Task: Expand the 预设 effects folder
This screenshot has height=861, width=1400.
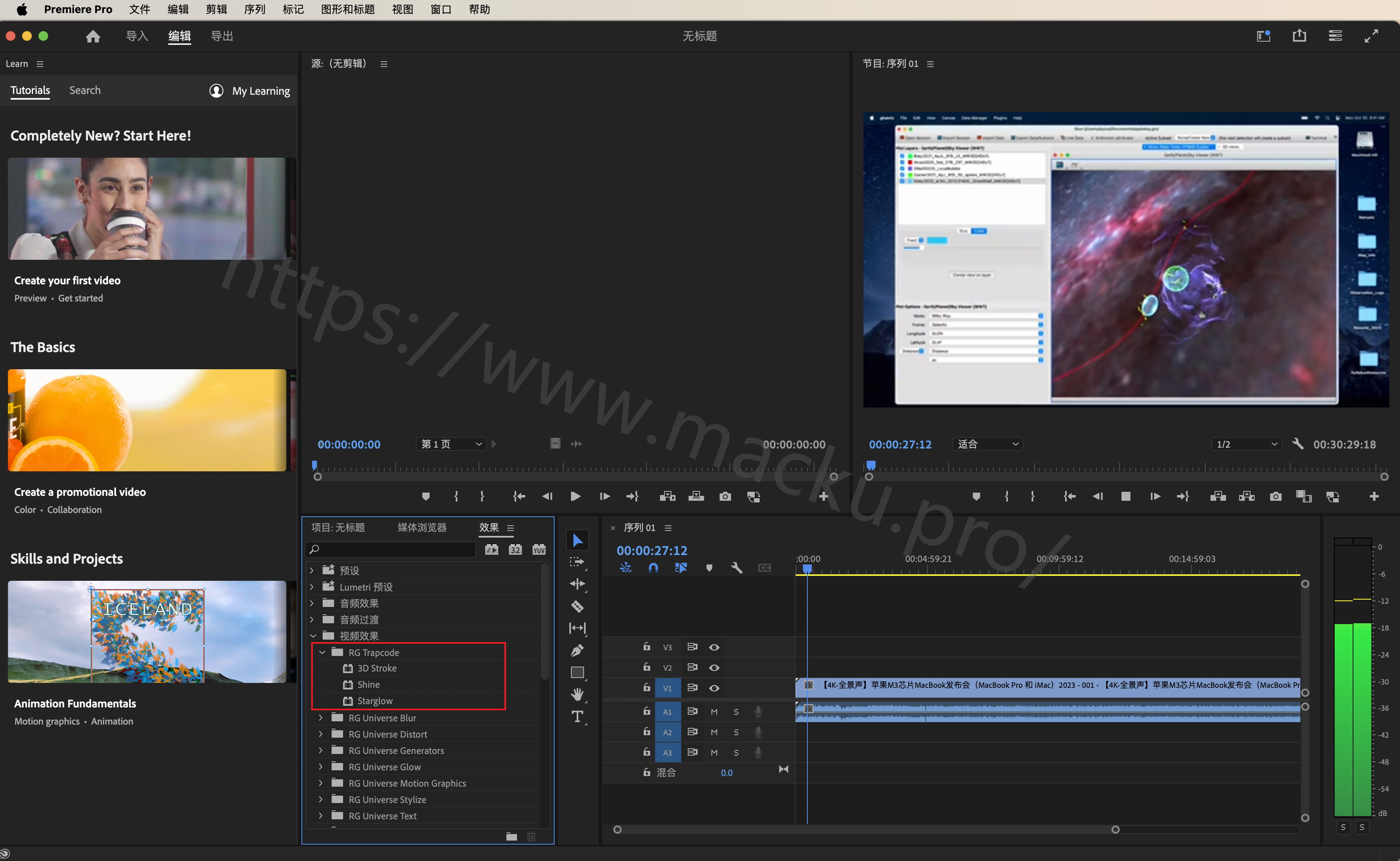Action: coord(312,570)
